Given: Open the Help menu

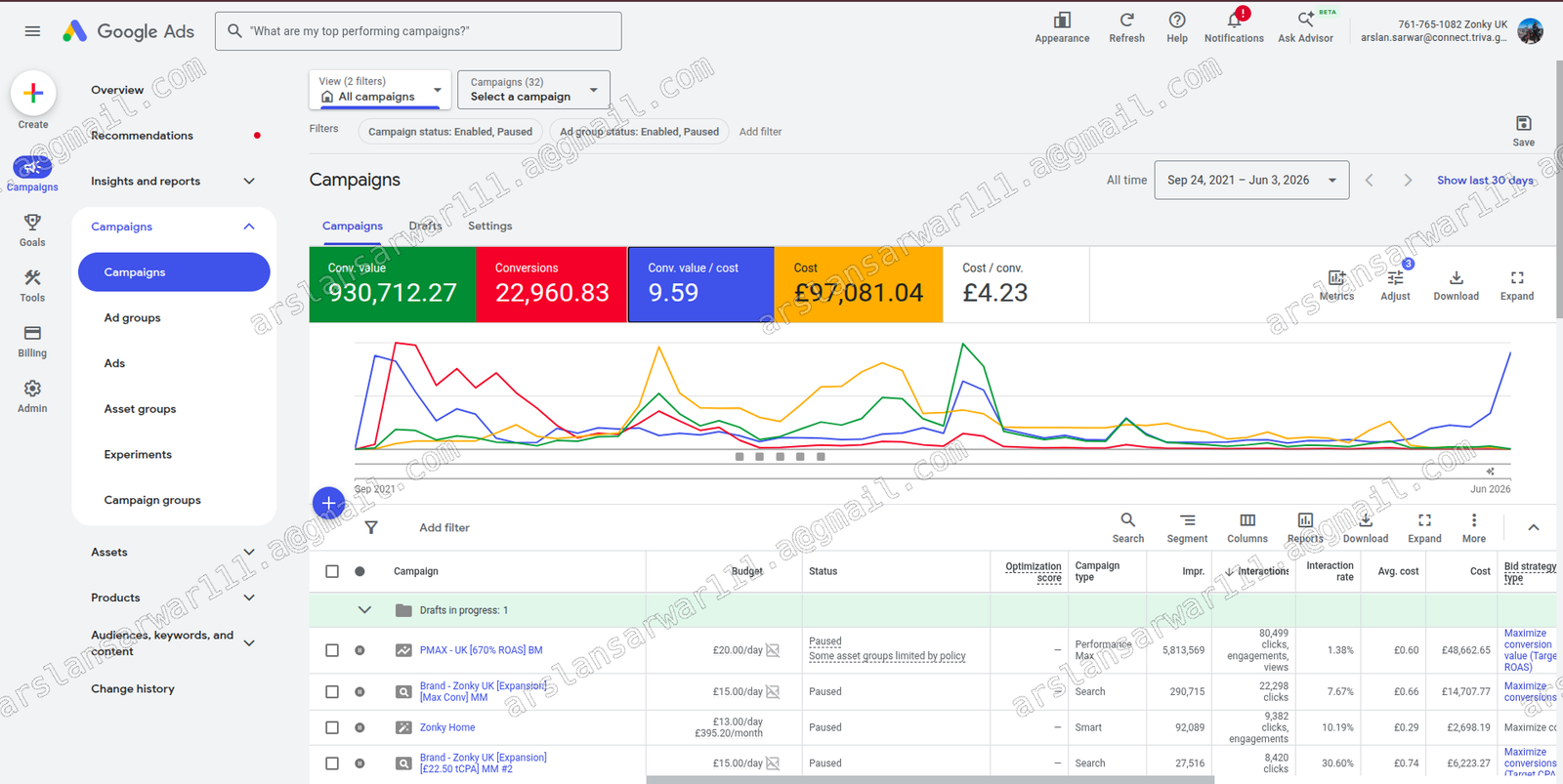Looking at the screenshot, I should pyautogui.click(x=1177, y=27).
